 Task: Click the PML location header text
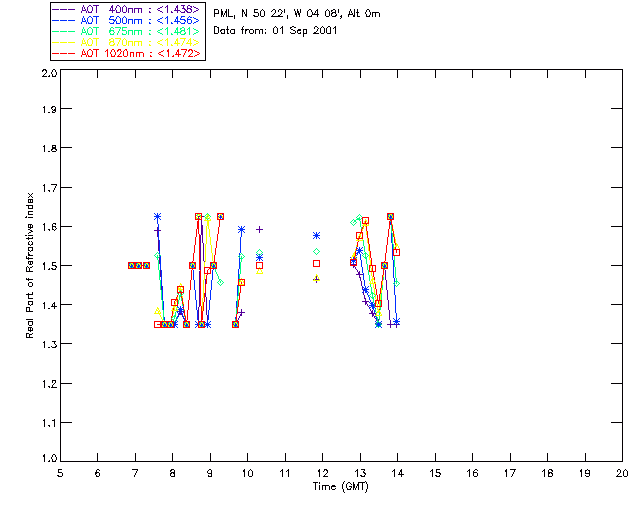click(x=297, y=14)
